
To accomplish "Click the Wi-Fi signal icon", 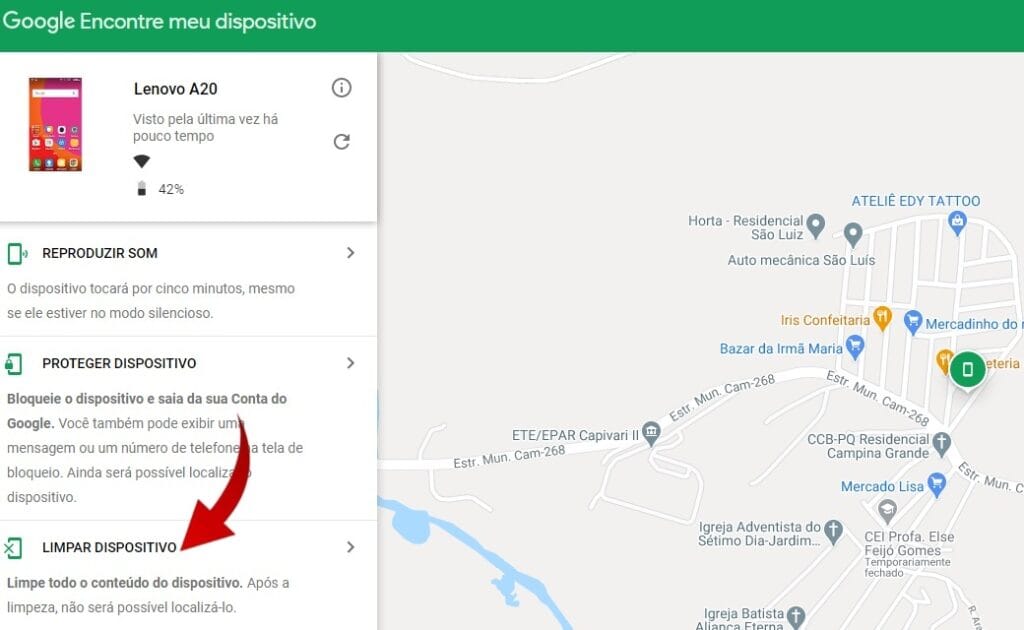I will (x=142, y=161).
